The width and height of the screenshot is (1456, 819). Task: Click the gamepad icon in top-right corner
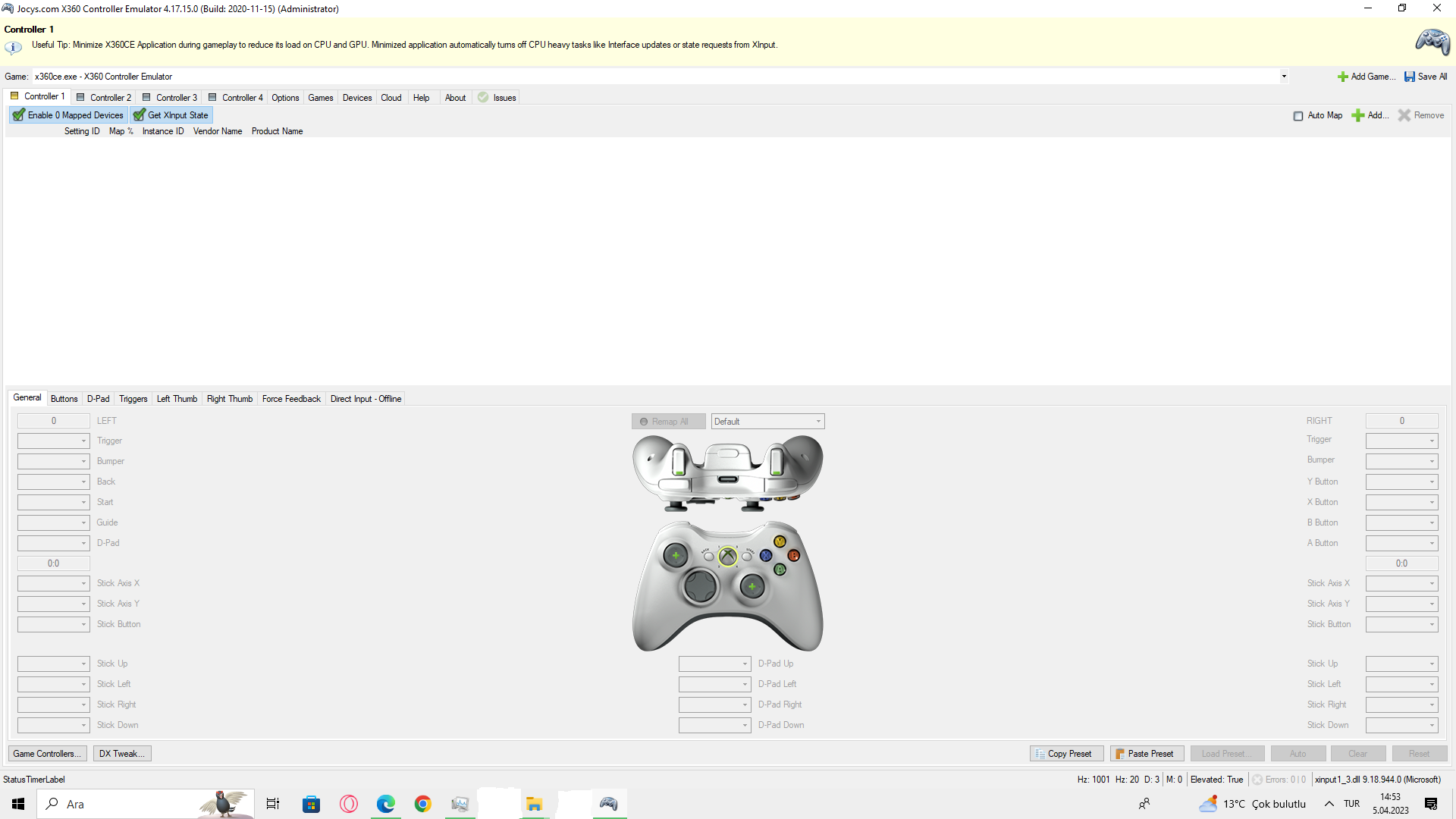coord(1432,42)
